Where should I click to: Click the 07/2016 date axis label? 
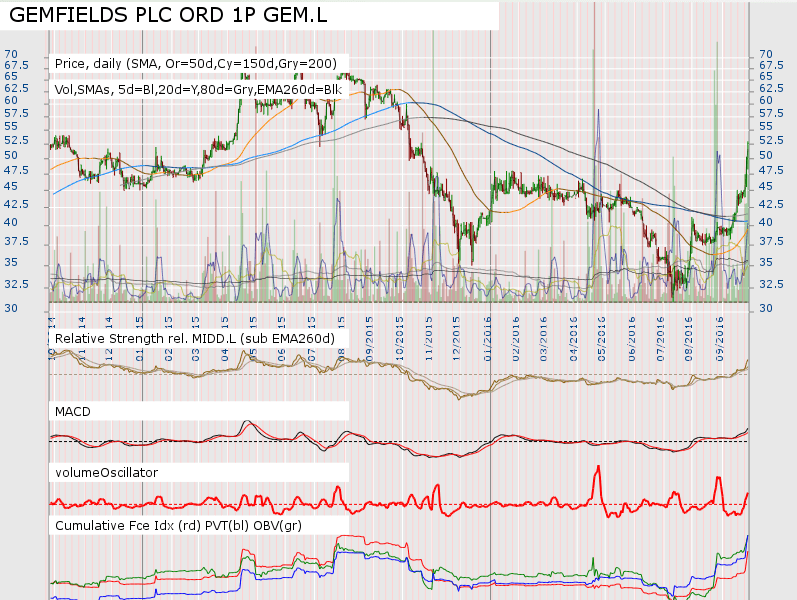click(660, 339)
